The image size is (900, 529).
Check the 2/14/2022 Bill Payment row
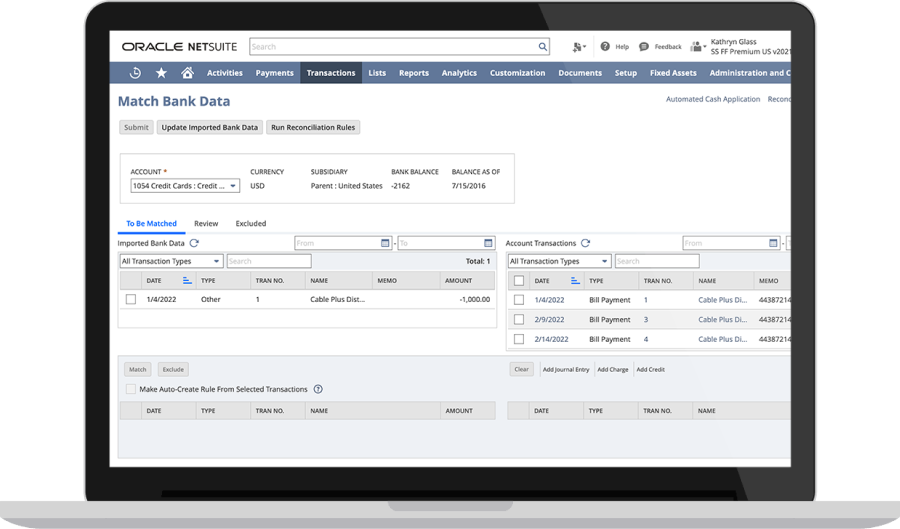(519, 339)
